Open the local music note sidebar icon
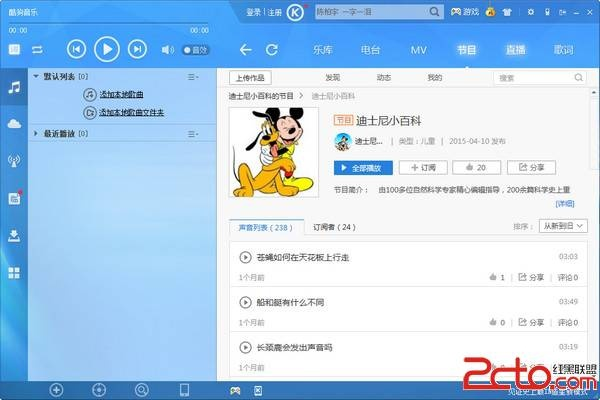Image resolution: width=600 pixels, height=400 pixels. click(14, 87)
